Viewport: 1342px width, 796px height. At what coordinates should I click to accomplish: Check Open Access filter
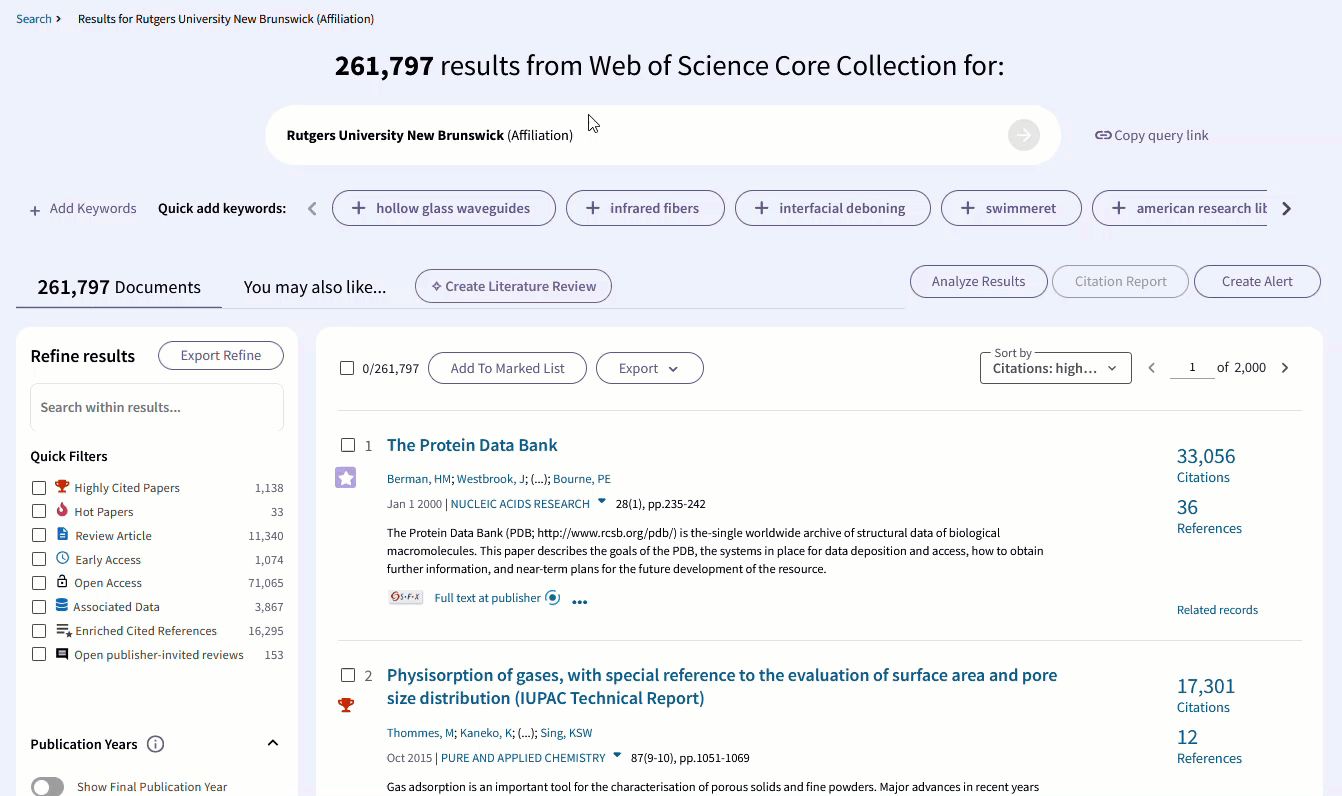click(39, 583)
